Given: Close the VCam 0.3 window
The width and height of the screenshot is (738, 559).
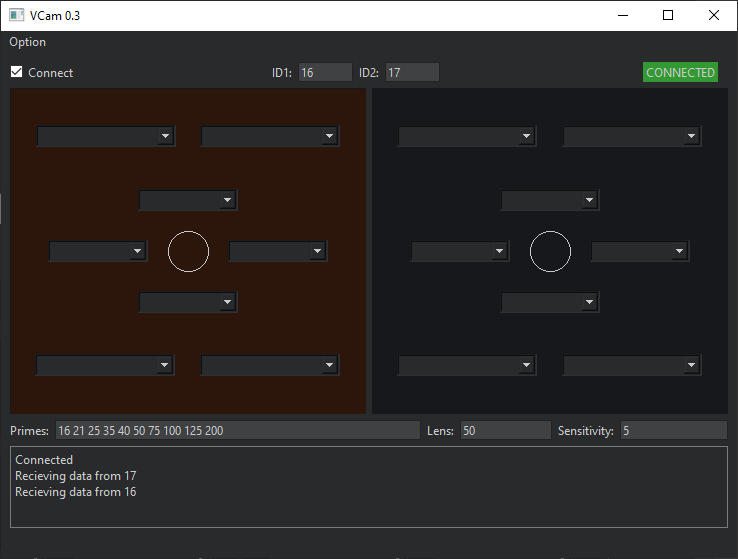Looking at the screenshot, I should point(714,16).
